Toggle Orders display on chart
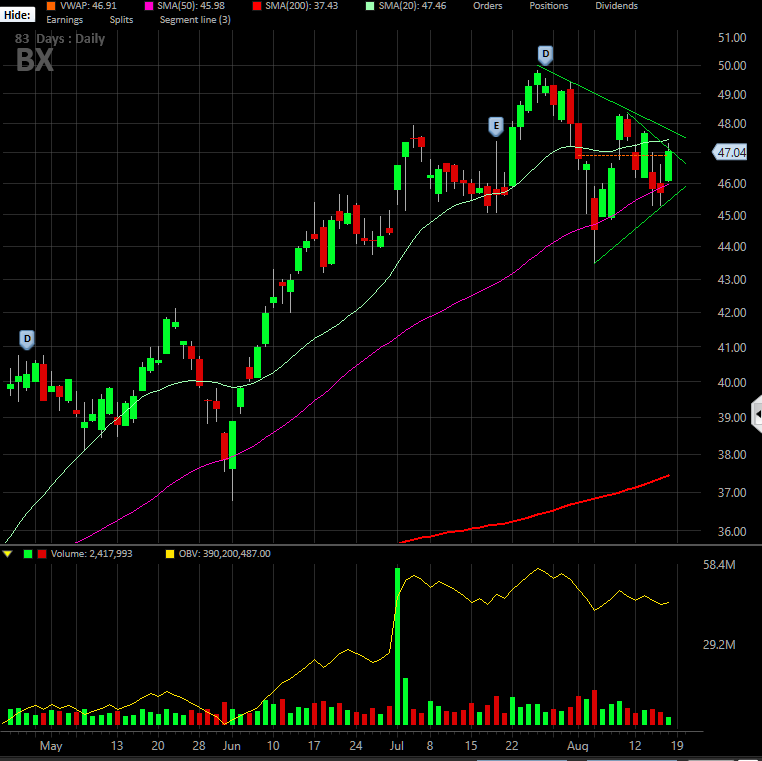Viewport: 762px width, 761px height. pyautogui.click(x=487, y=6)
